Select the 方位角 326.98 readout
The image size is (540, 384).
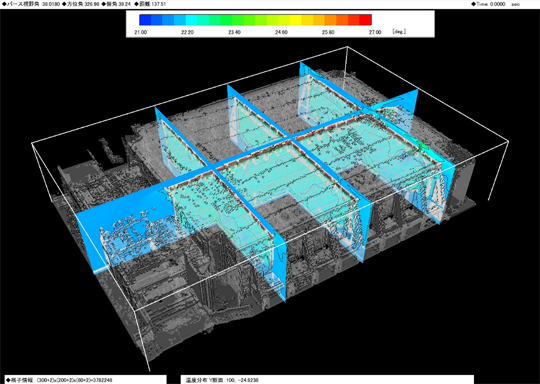point(81,4)
